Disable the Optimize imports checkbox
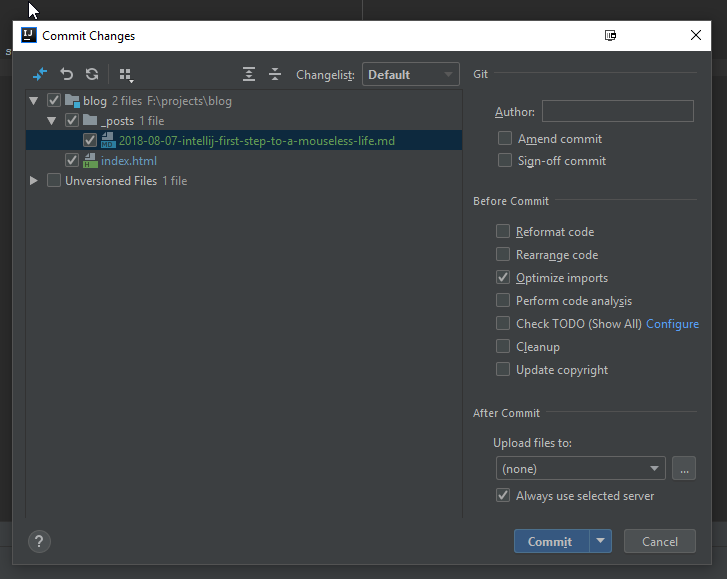 tap(504, 278)
